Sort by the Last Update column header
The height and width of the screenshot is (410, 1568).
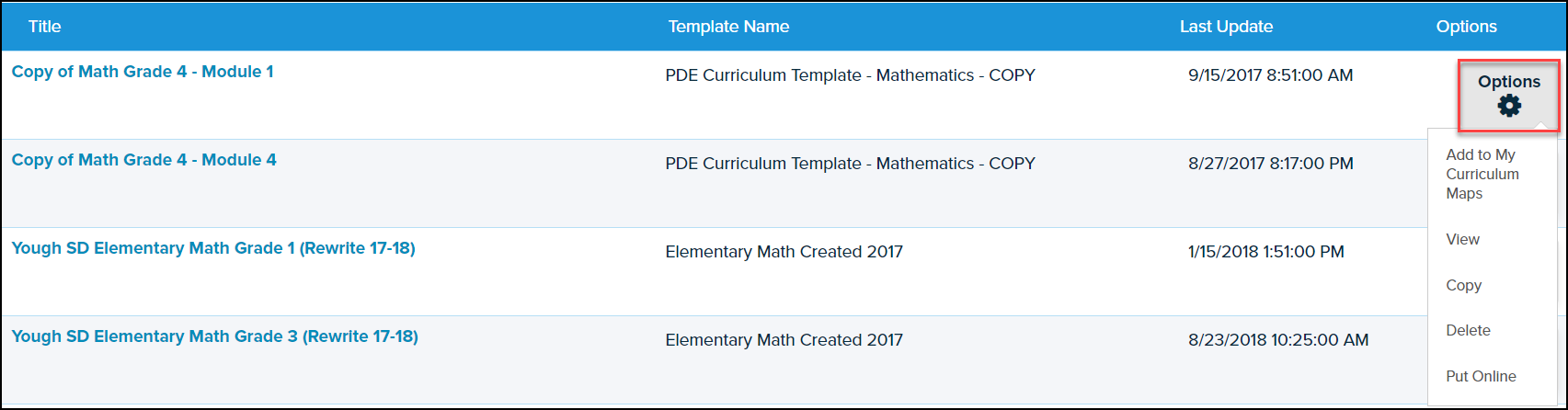click(x=1226, y=27)
